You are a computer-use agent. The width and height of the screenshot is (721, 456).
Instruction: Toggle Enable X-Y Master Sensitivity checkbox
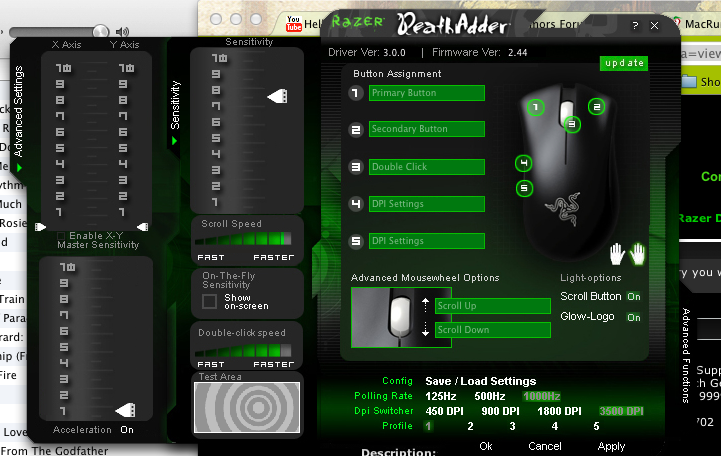pos(61,236)
